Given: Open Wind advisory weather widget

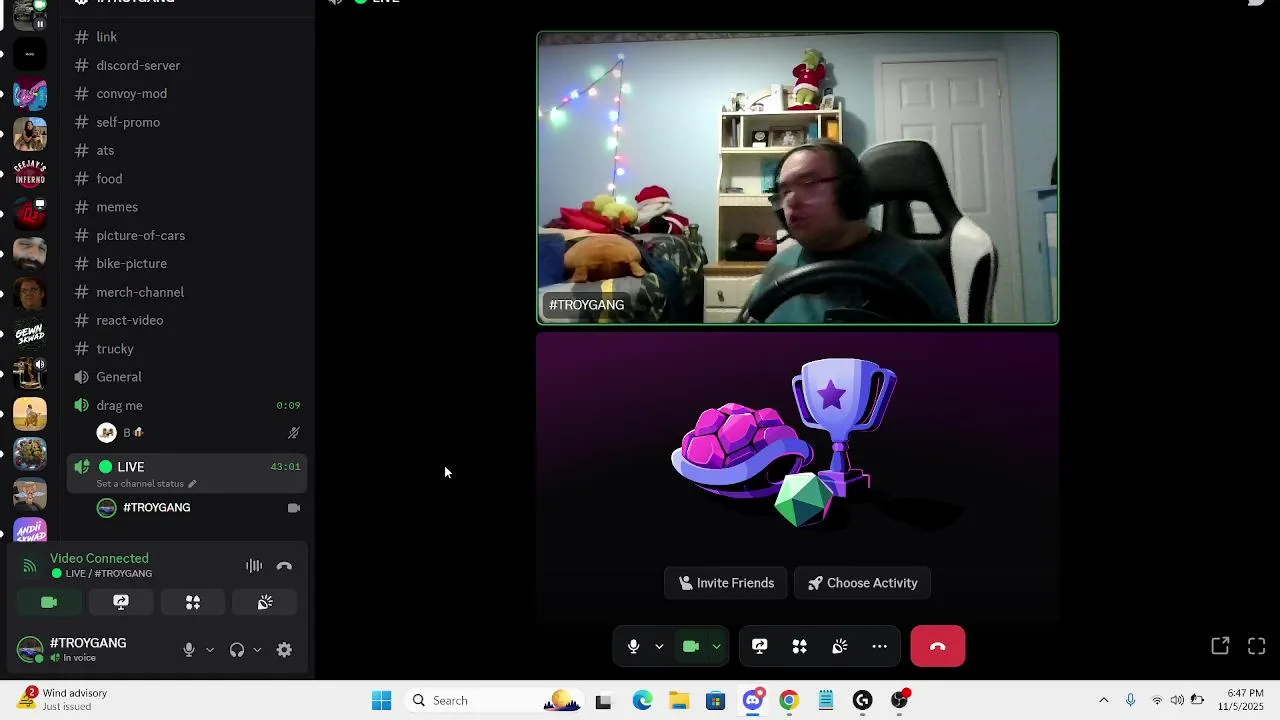Looking at the screenshot, I should 62,700.
